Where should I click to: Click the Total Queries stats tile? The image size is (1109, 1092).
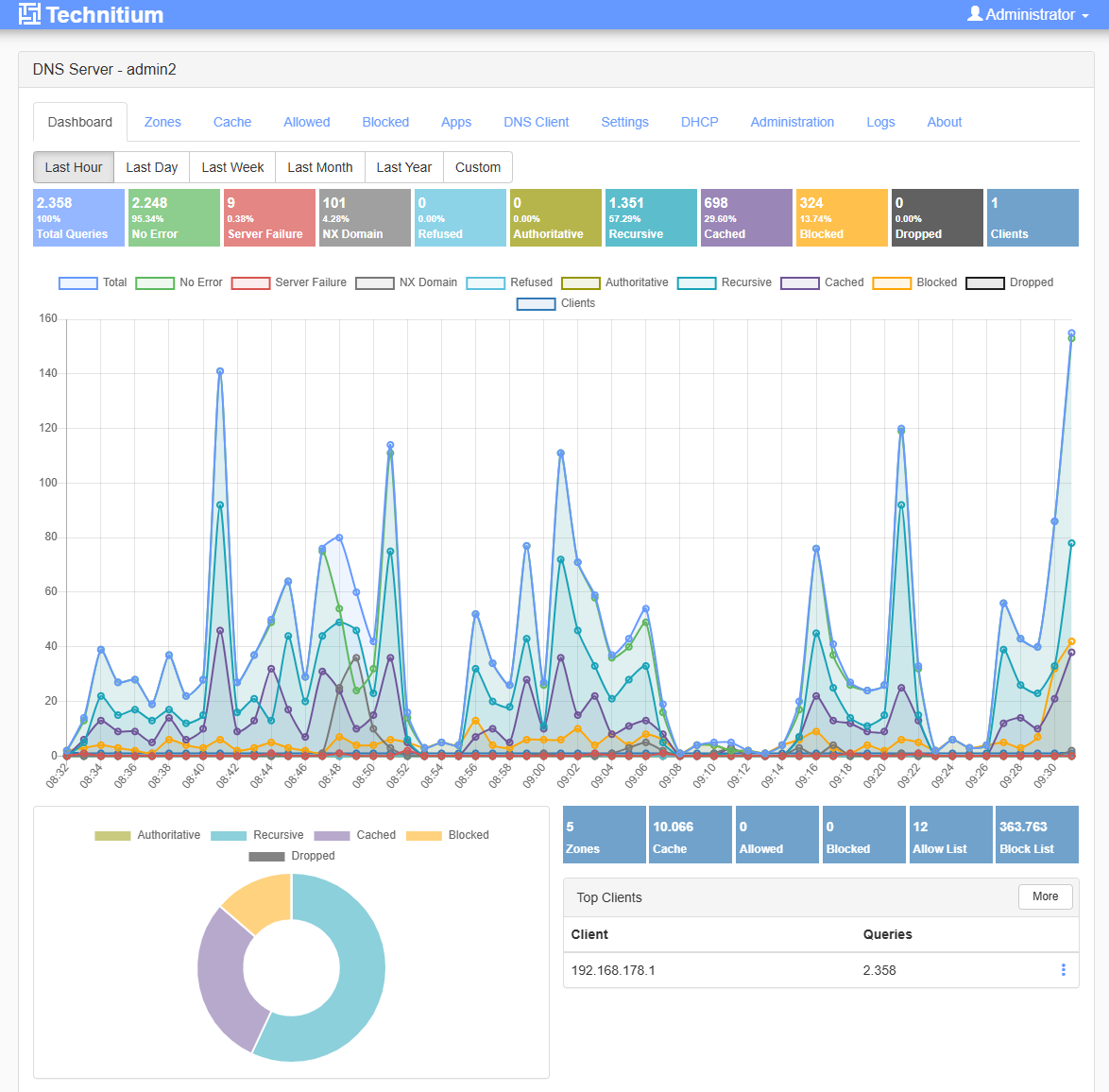[x=78, y=218]
